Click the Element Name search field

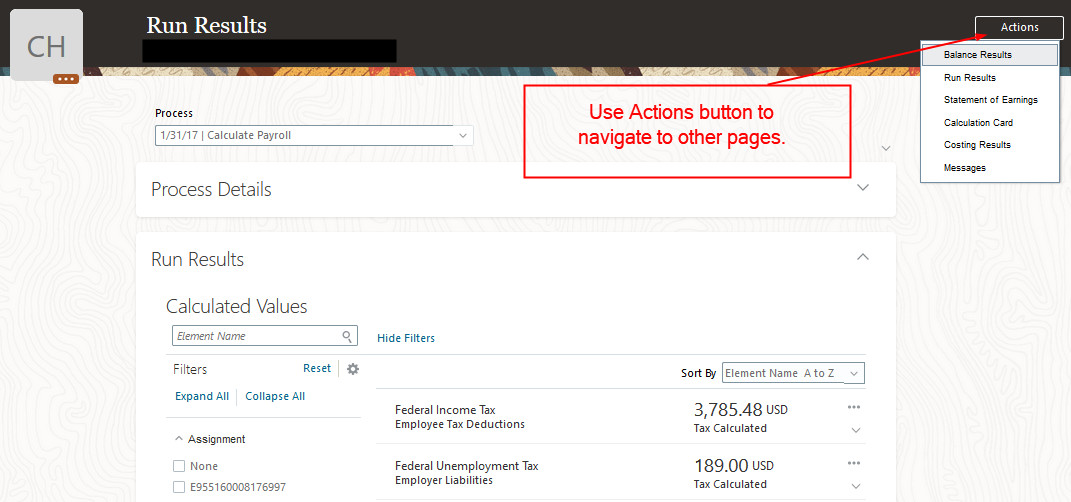256,337
